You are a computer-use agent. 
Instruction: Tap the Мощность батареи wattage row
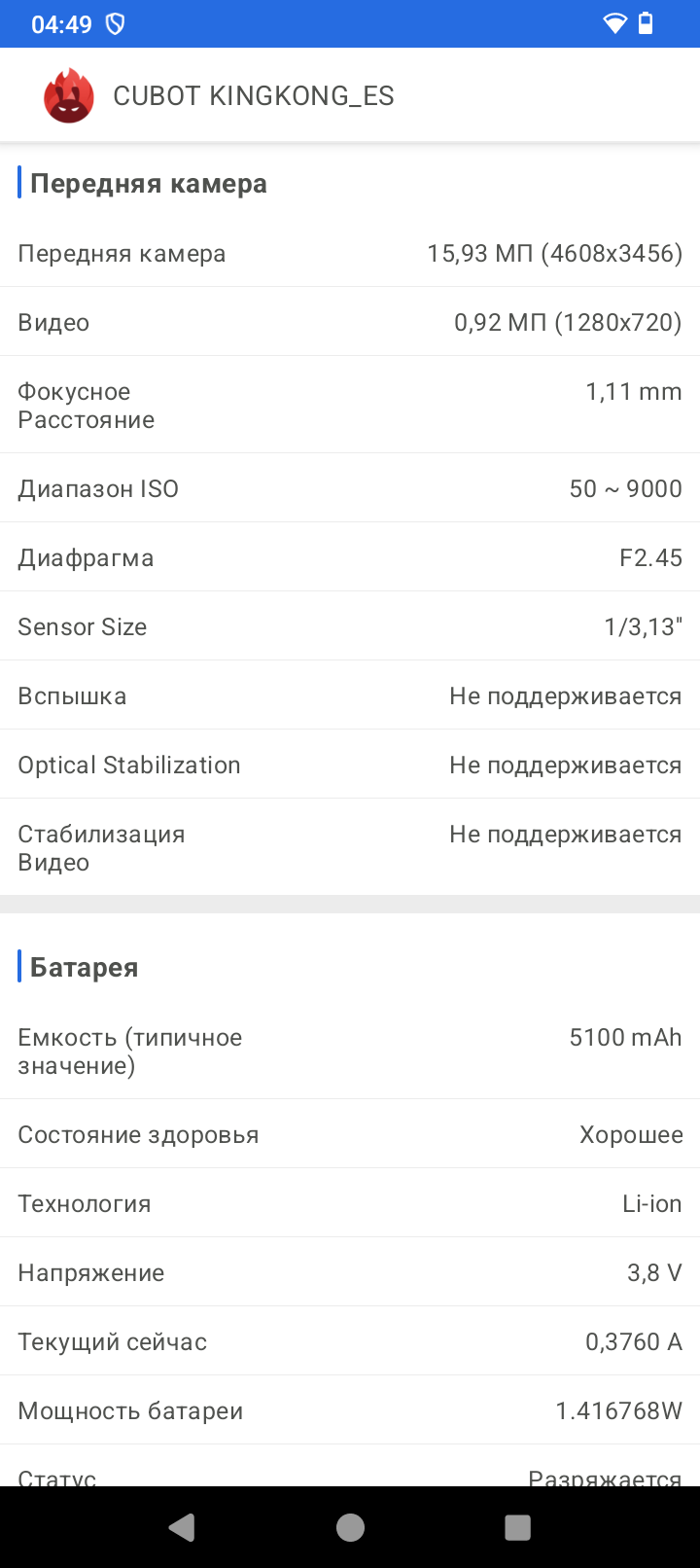(350, 1411)
